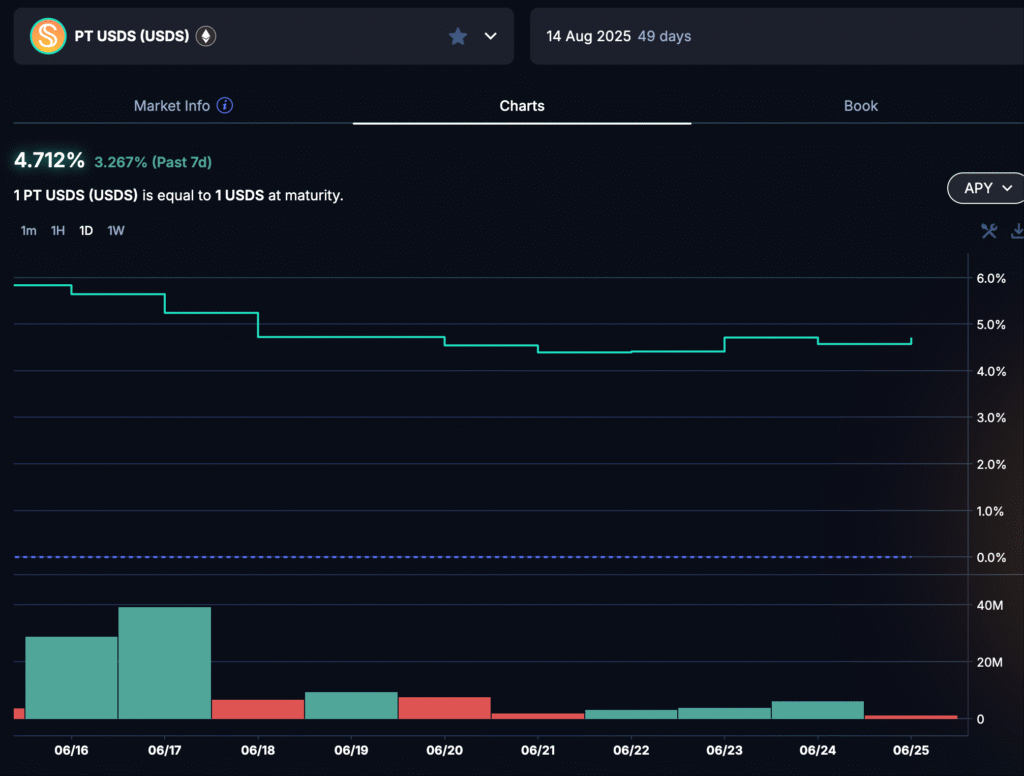Click the 20M volume axis label
The height and width of the screenshot is (776, 1024).
point(990,662)
